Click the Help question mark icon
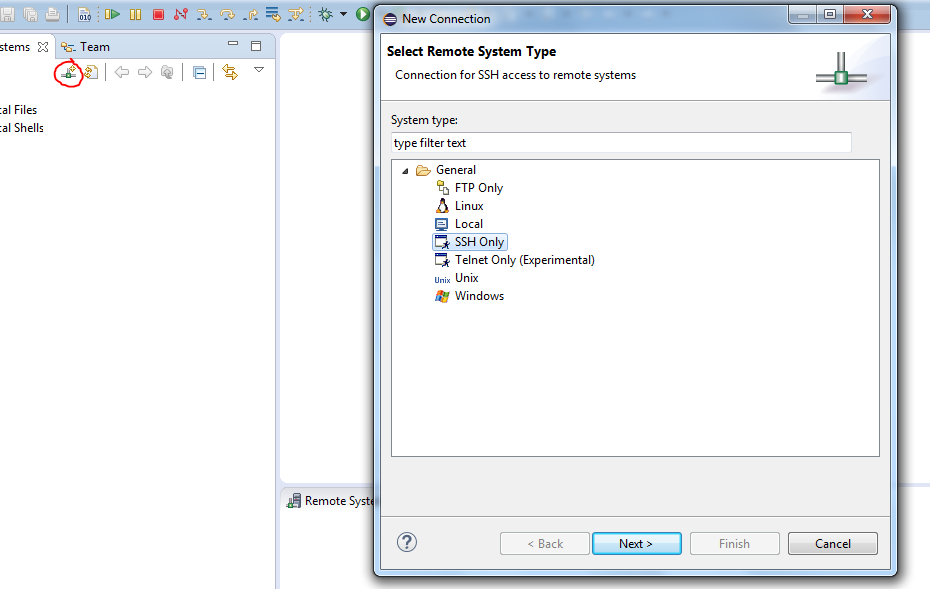This screenshot has height=589, width=930. point(407,542)
